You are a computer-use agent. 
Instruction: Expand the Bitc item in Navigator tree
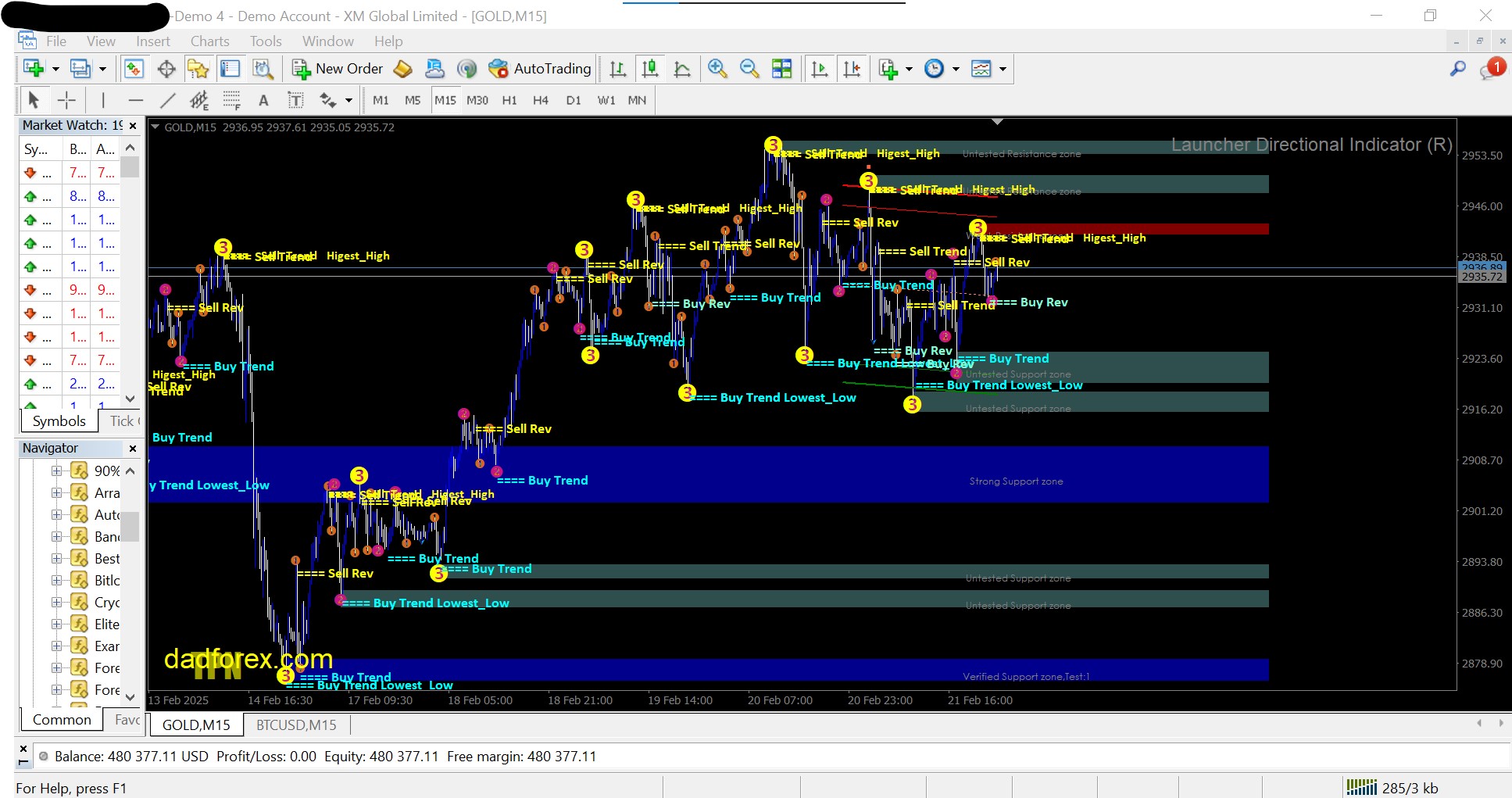(56, 581)
